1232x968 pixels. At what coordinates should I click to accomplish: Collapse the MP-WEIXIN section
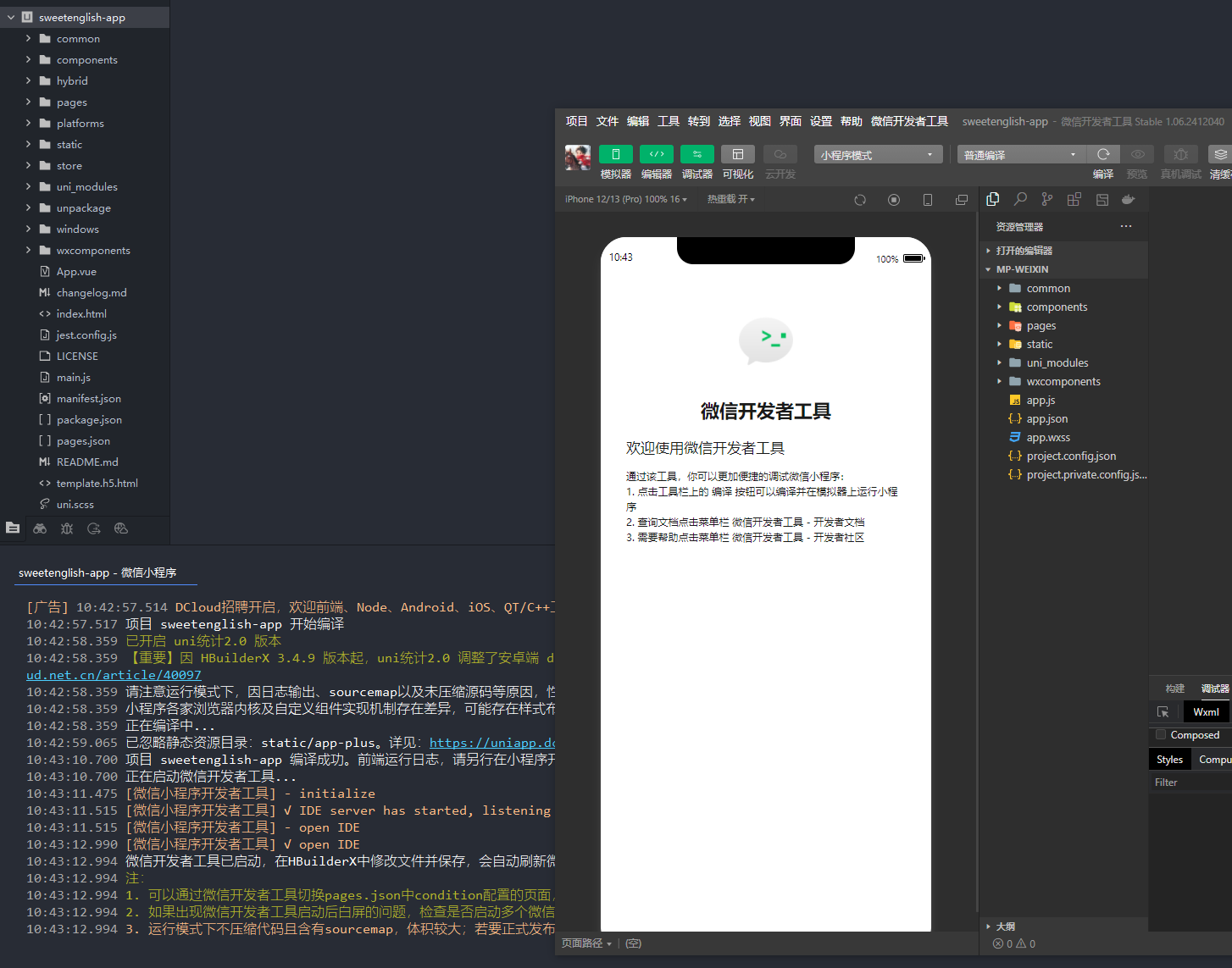[1063, 269]
